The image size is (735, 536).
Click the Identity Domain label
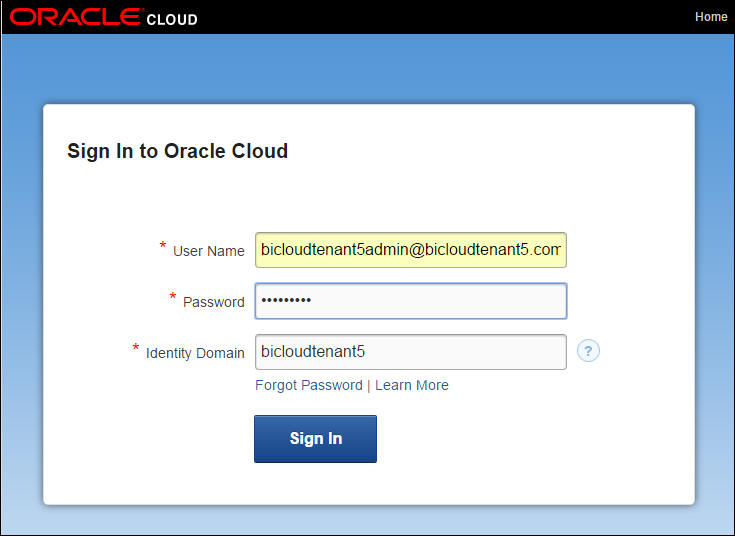coord(195,353)
